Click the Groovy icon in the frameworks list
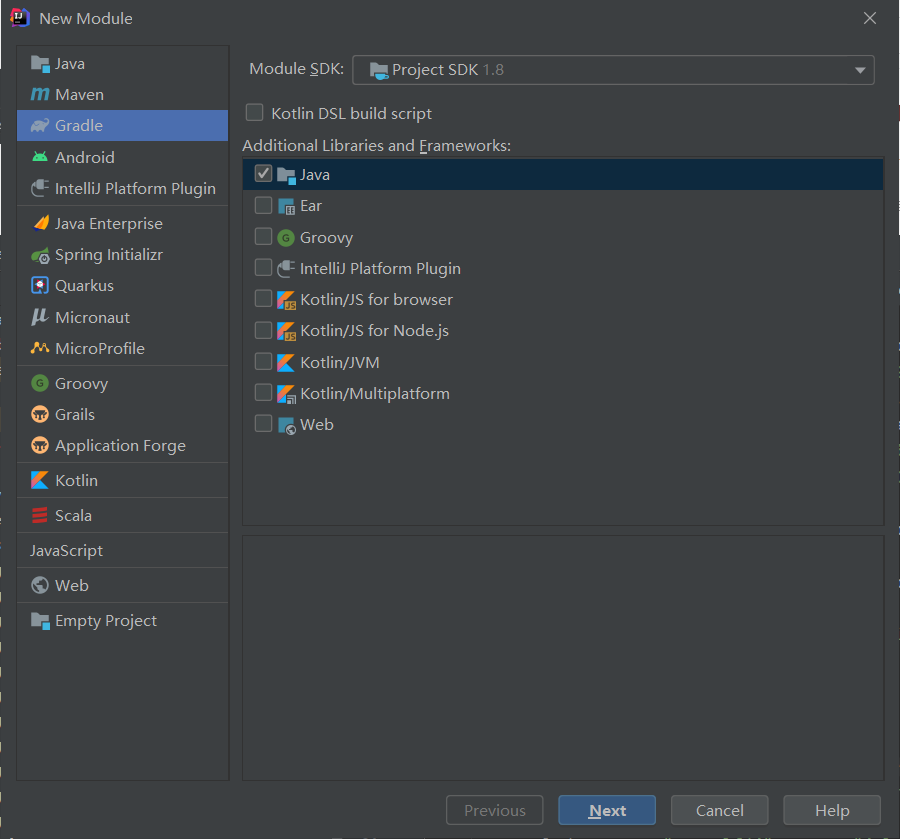Viewport: 900px width, 839px height. [x=286, y=238]
